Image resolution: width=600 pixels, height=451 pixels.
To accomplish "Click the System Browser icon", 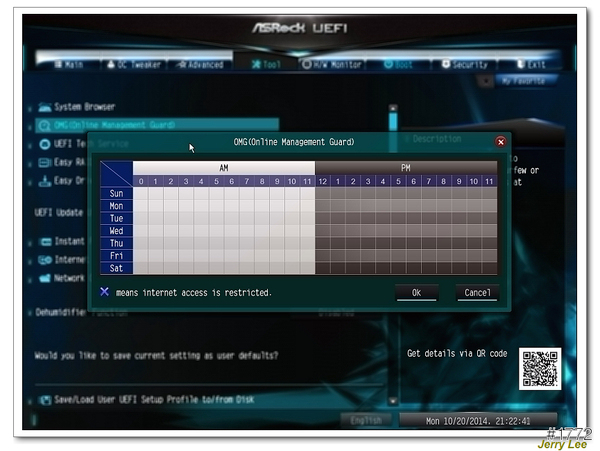I will tap(46, 107).
